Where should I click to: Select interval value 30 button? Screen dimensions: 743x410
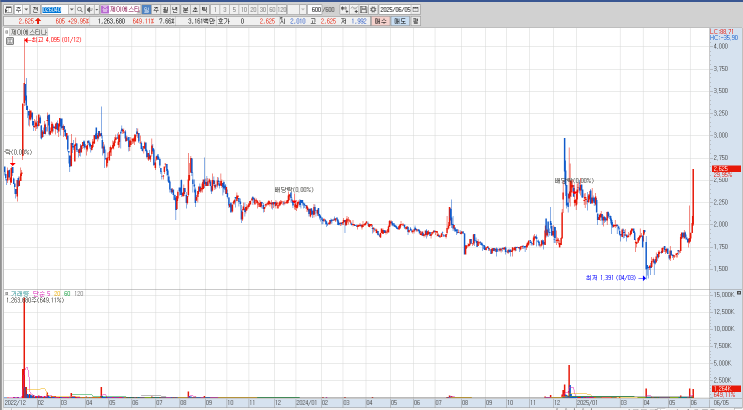263,9
